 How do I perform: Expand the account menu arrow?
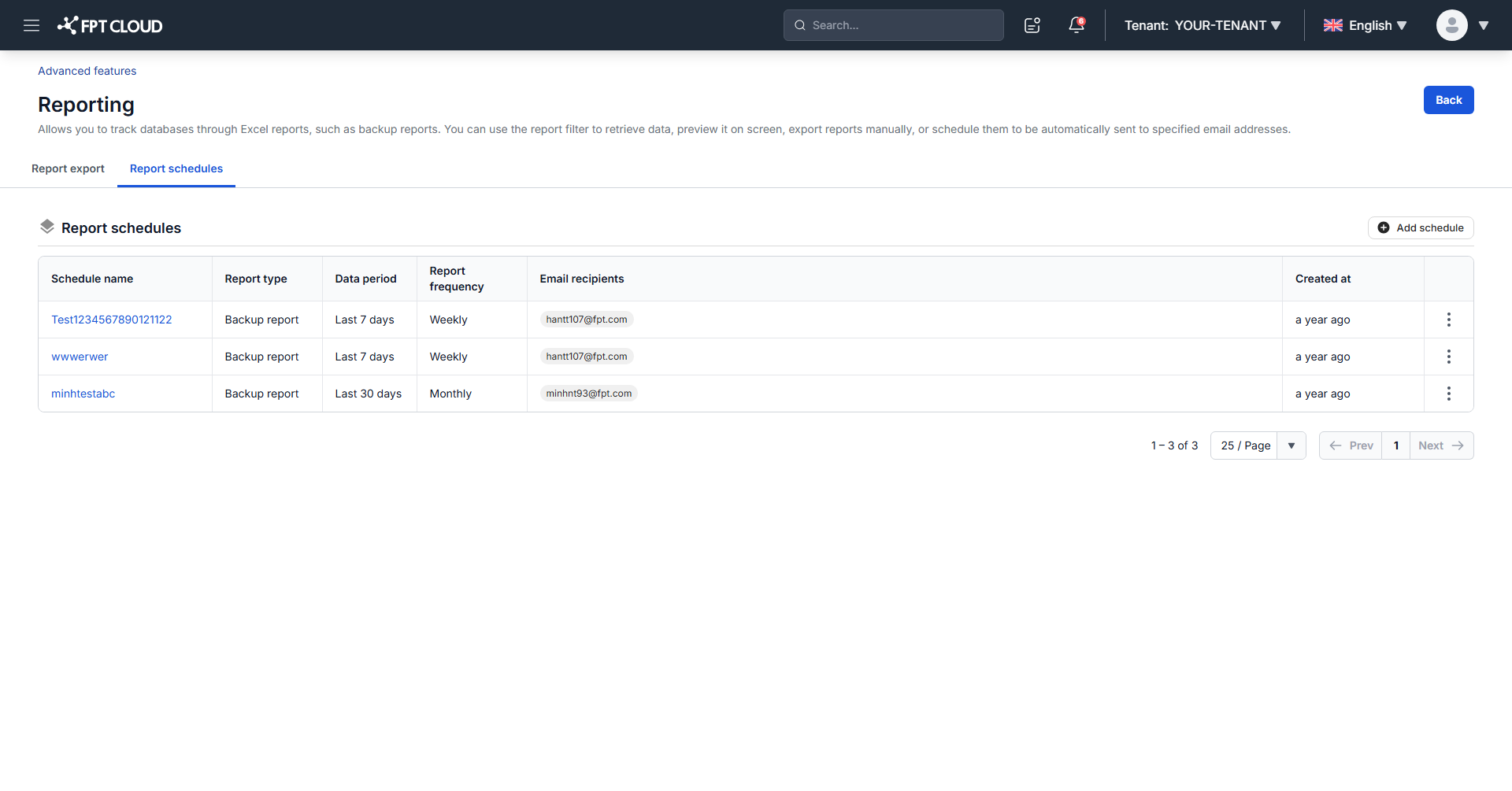pyautogui.click(x=1484, y=25)
